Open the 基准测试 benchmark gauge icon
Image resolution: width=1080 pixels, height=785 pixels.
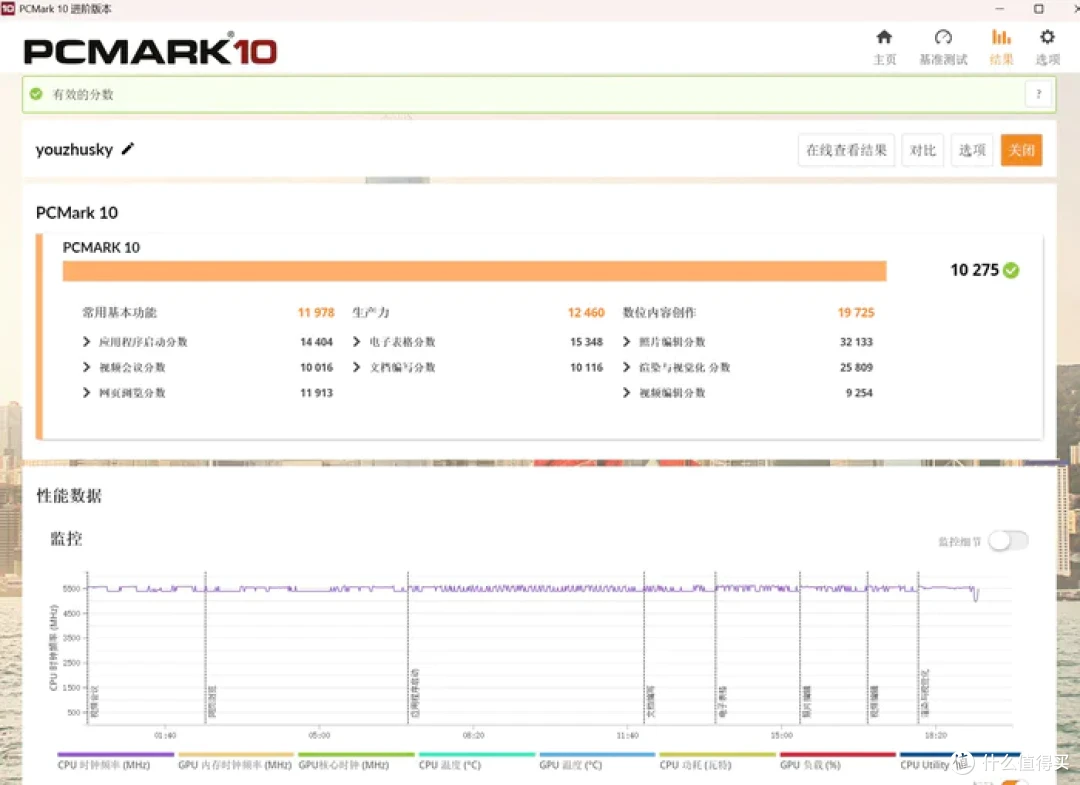click(x=943, y=36)
